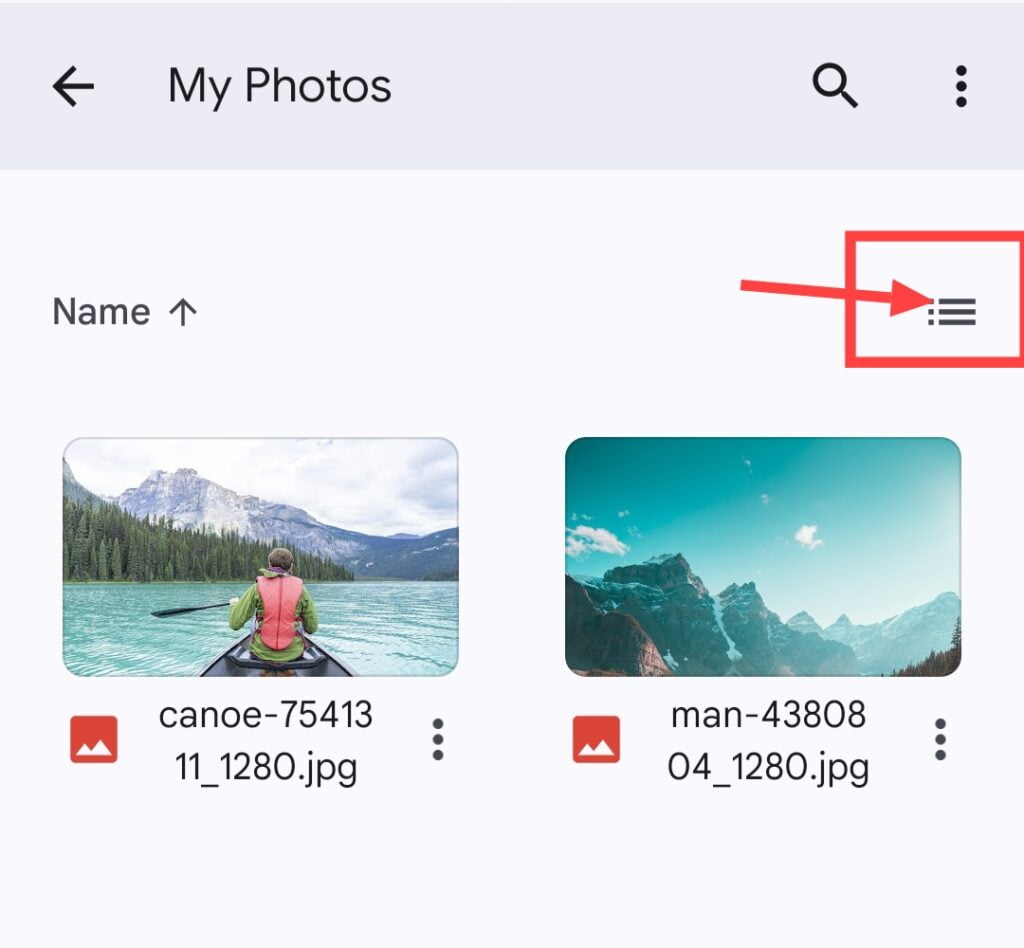Open search with the magnifier icon
Viewport: 1024px width, 948px height.
coord(835,86)
